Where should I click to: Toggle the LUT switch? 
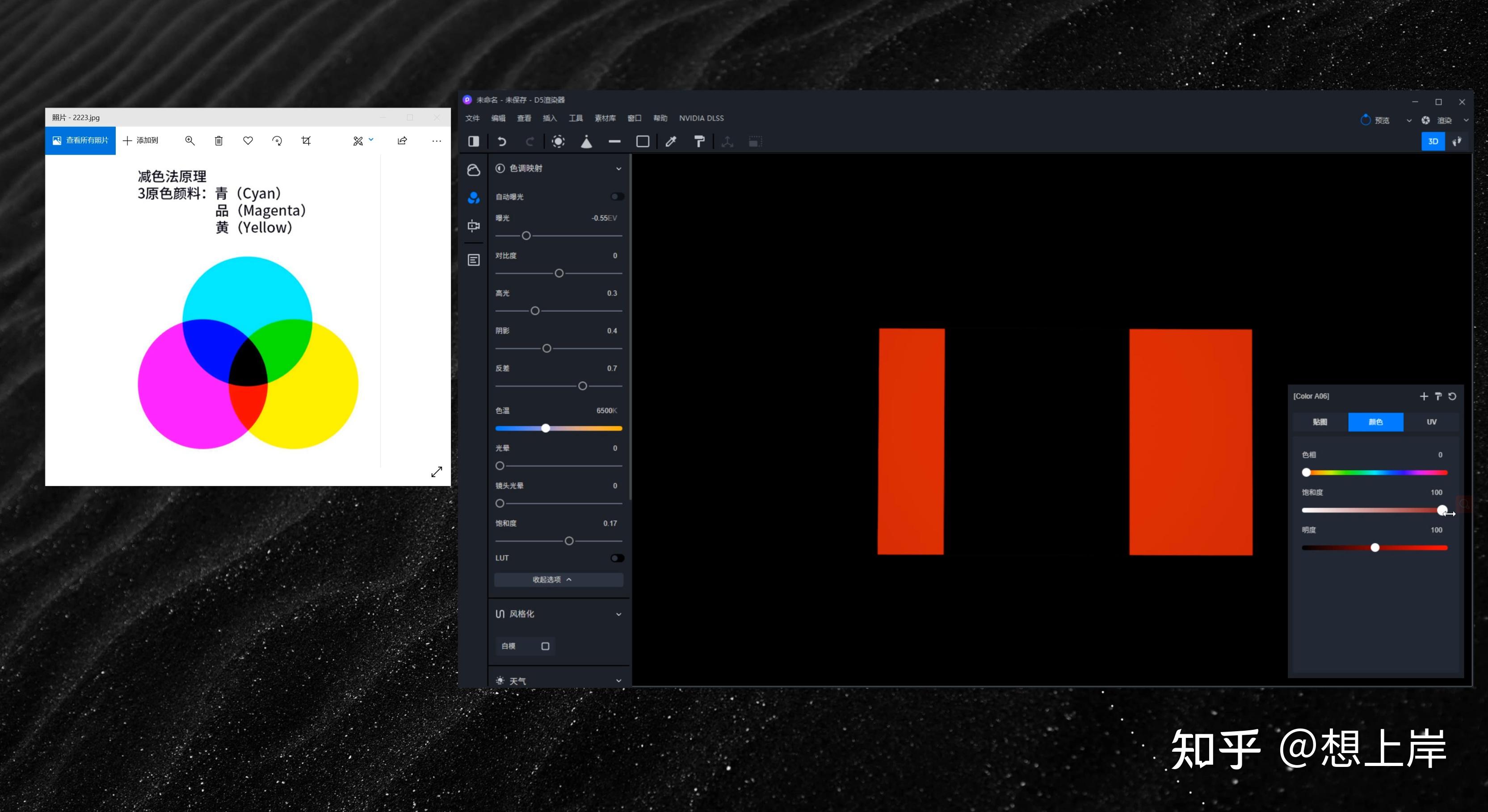(x=617, y=558)
